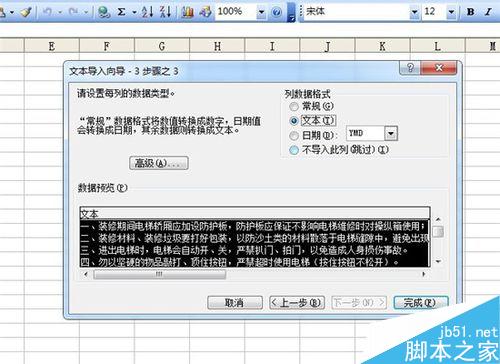Select column I header
This screenshot has height=364, width=500.
coord(272,46)
